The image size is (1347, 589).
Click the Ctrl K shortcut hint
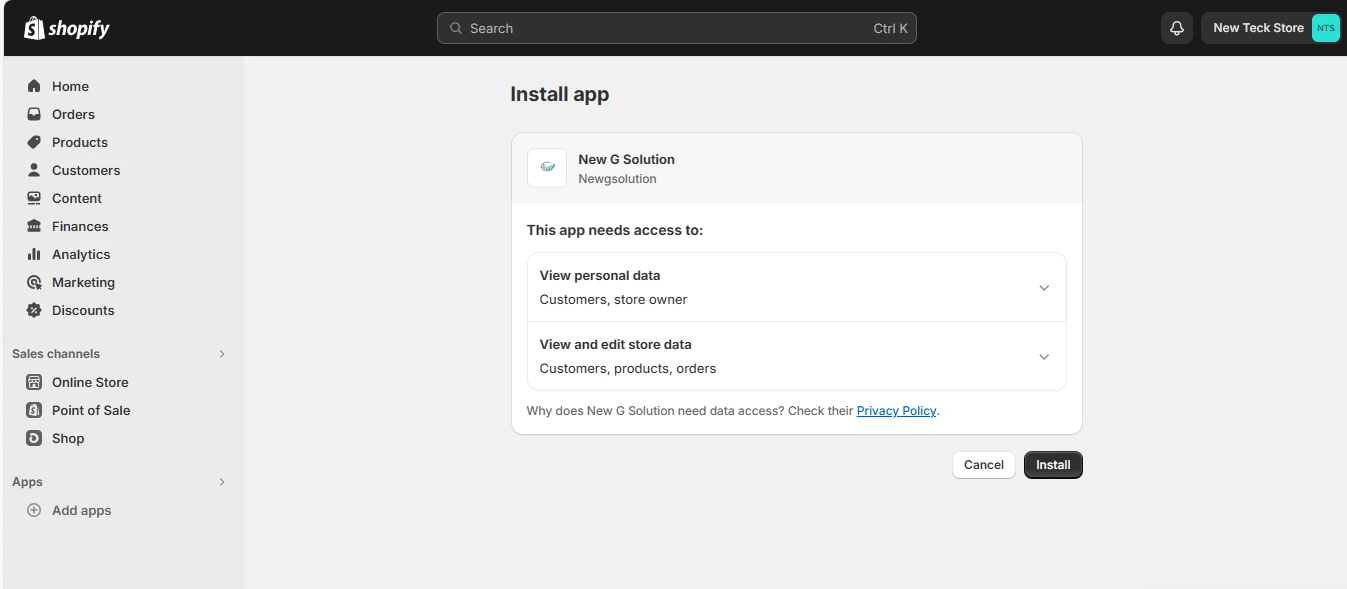pos(890,28)
